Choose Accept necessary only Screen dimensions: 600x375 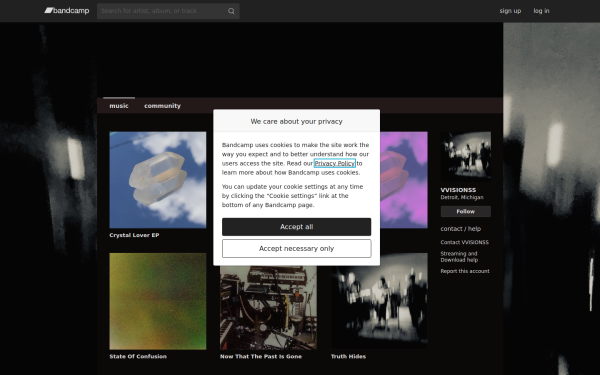(x=297, y=249)
